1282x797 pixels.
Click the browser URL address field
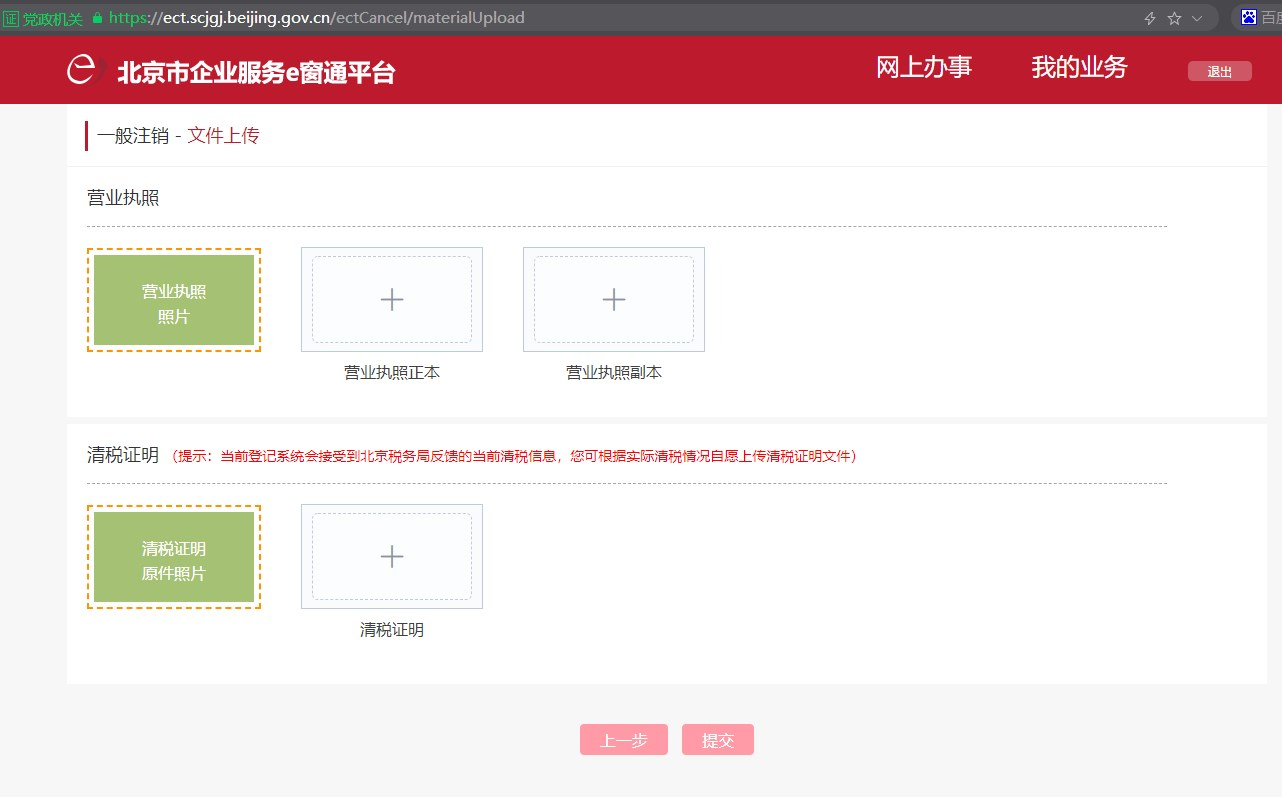(x=600, y=18)
